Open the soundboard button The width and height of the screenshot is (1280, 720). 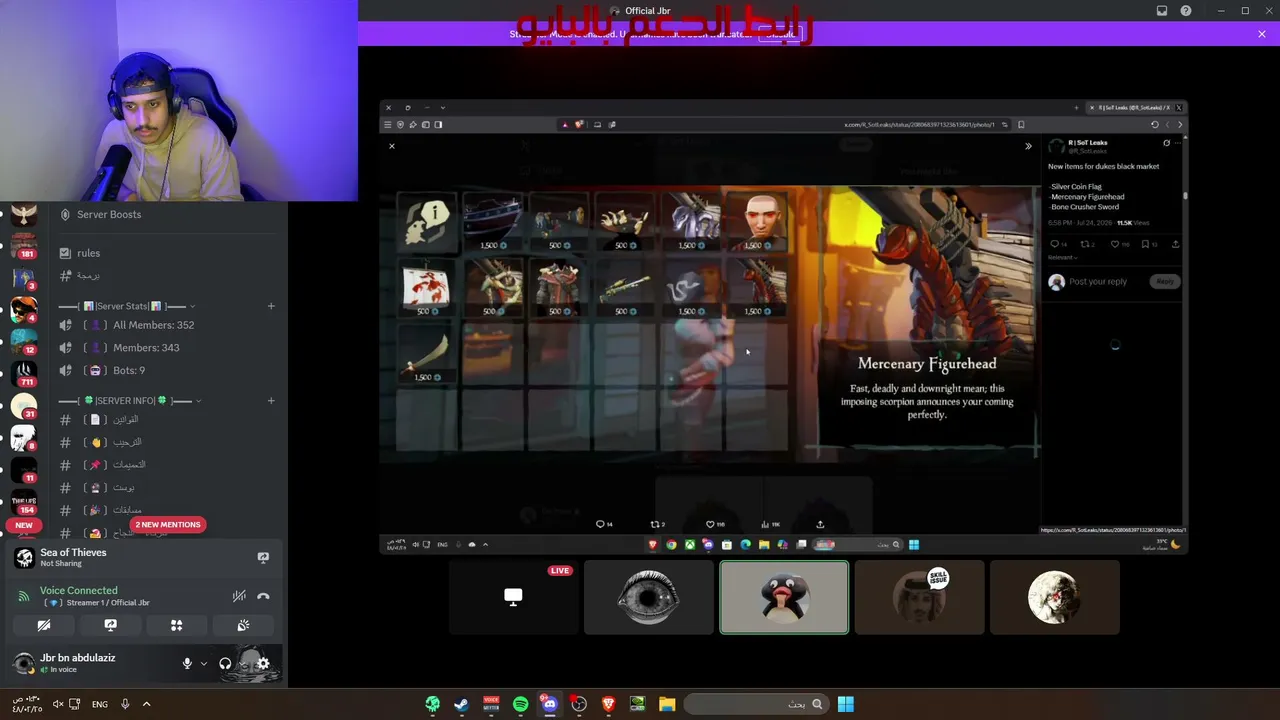coord(243,625)
